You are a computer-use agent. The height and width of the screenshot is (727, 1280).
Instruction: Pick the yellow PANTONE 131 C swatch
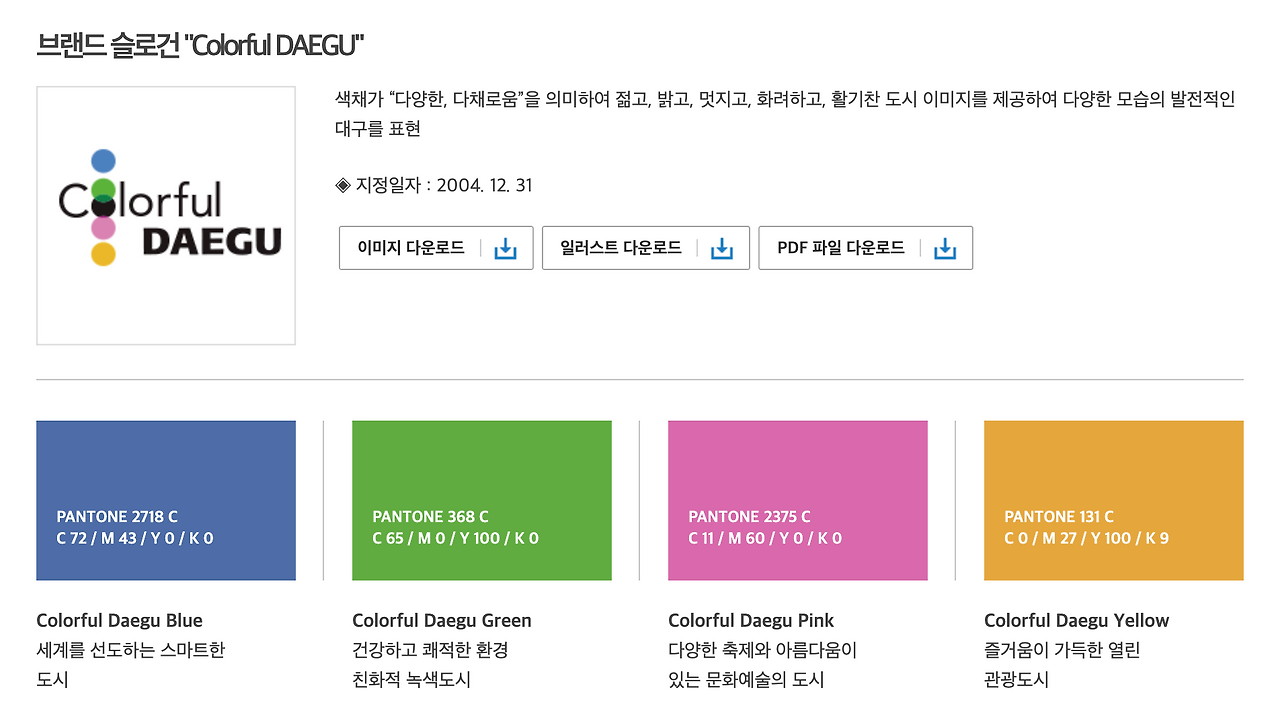tap(1114, 500)
